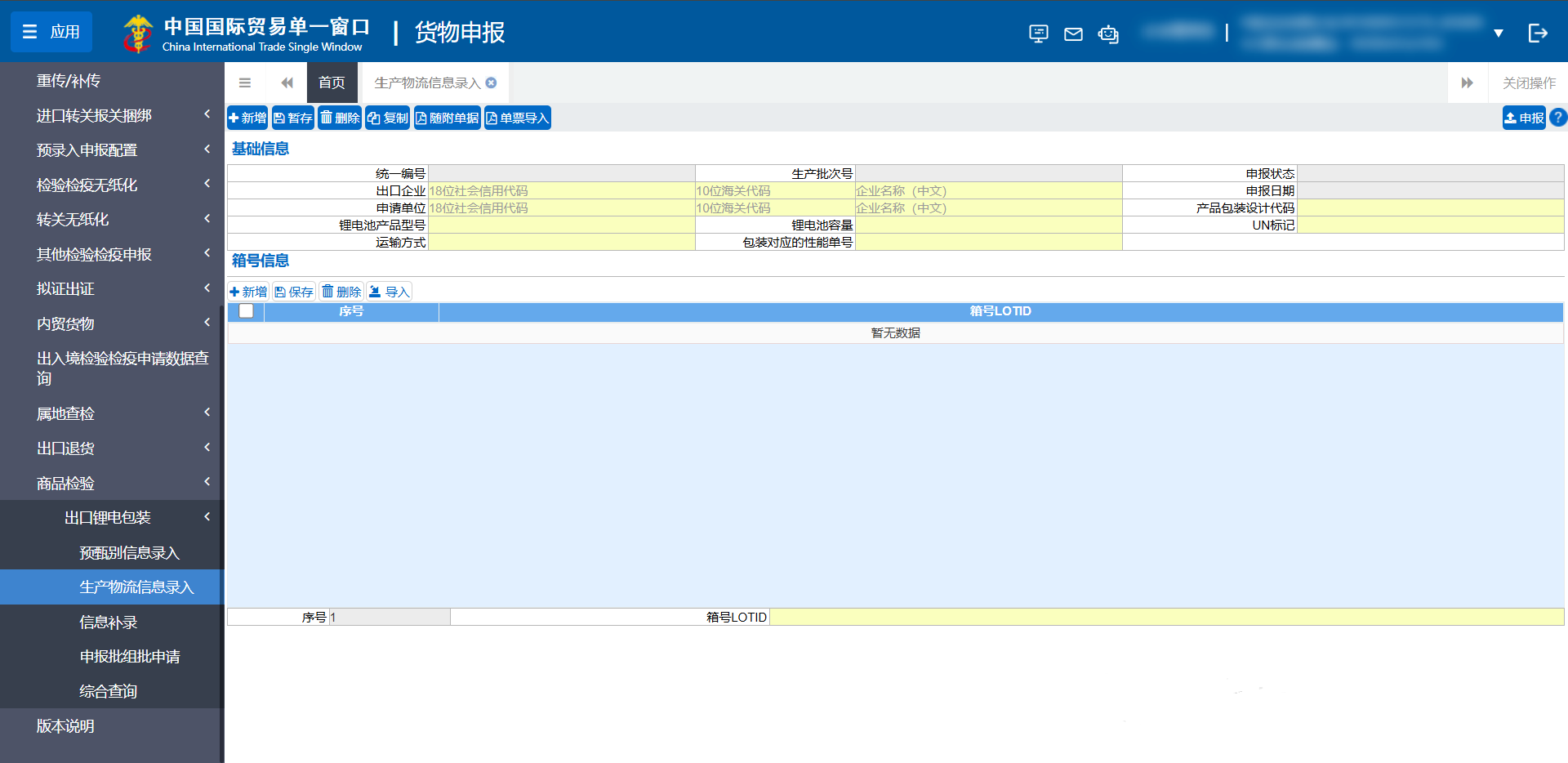Click the 新增 (add) icon in toolbar

[x=237, y=117]
